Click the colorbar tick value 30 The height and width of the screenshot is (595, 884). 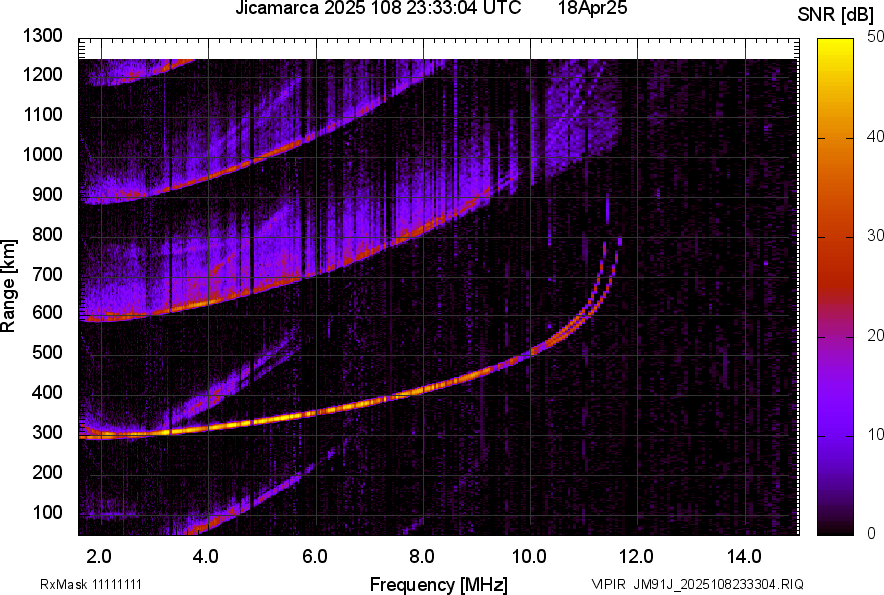click(875, 235)
